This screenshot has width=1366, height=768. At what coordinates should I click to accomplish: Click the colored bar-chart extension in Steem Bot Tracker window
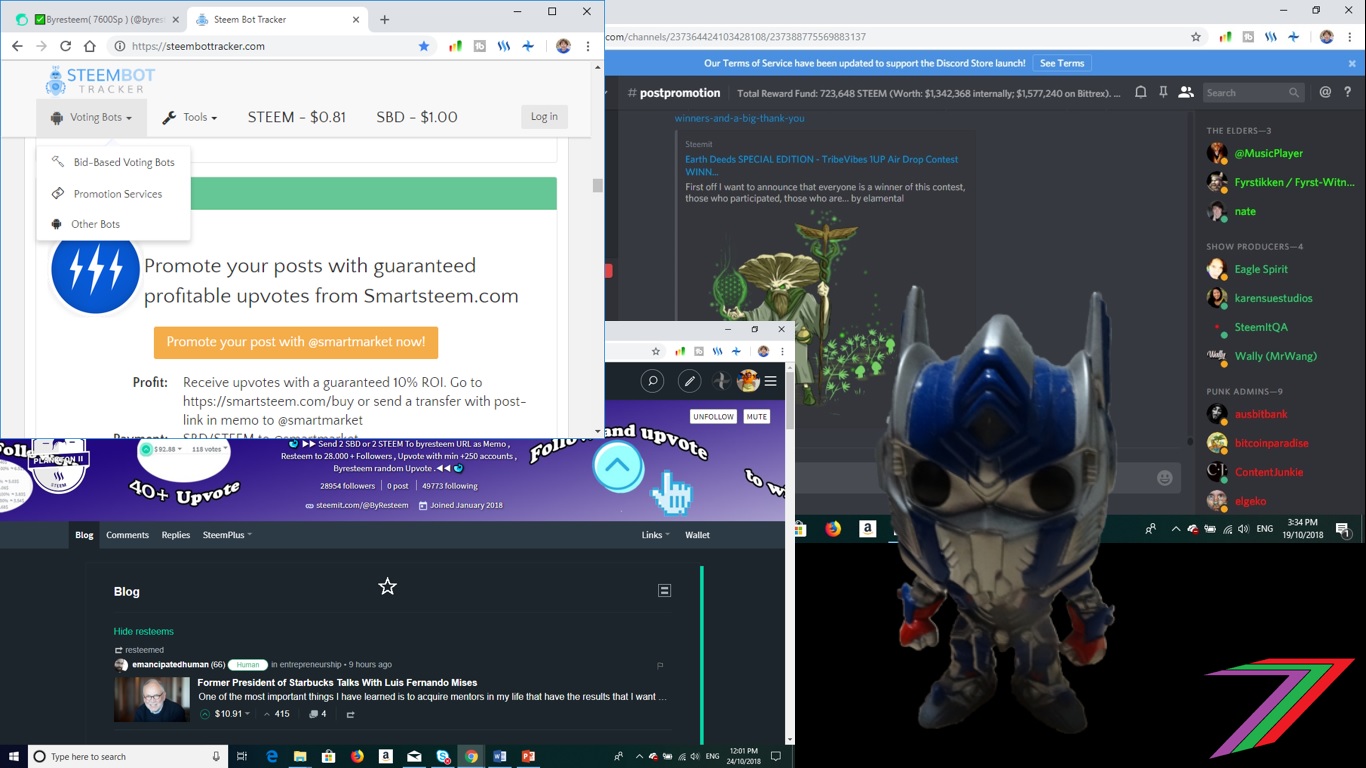[x=455, y=46]
